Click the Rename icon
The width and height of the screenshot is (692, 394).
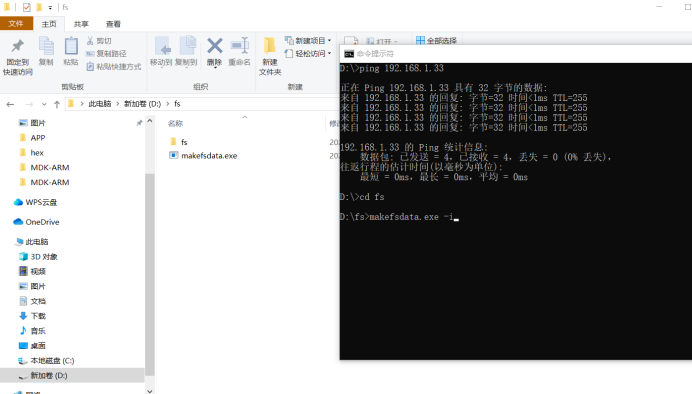[240, 46]
